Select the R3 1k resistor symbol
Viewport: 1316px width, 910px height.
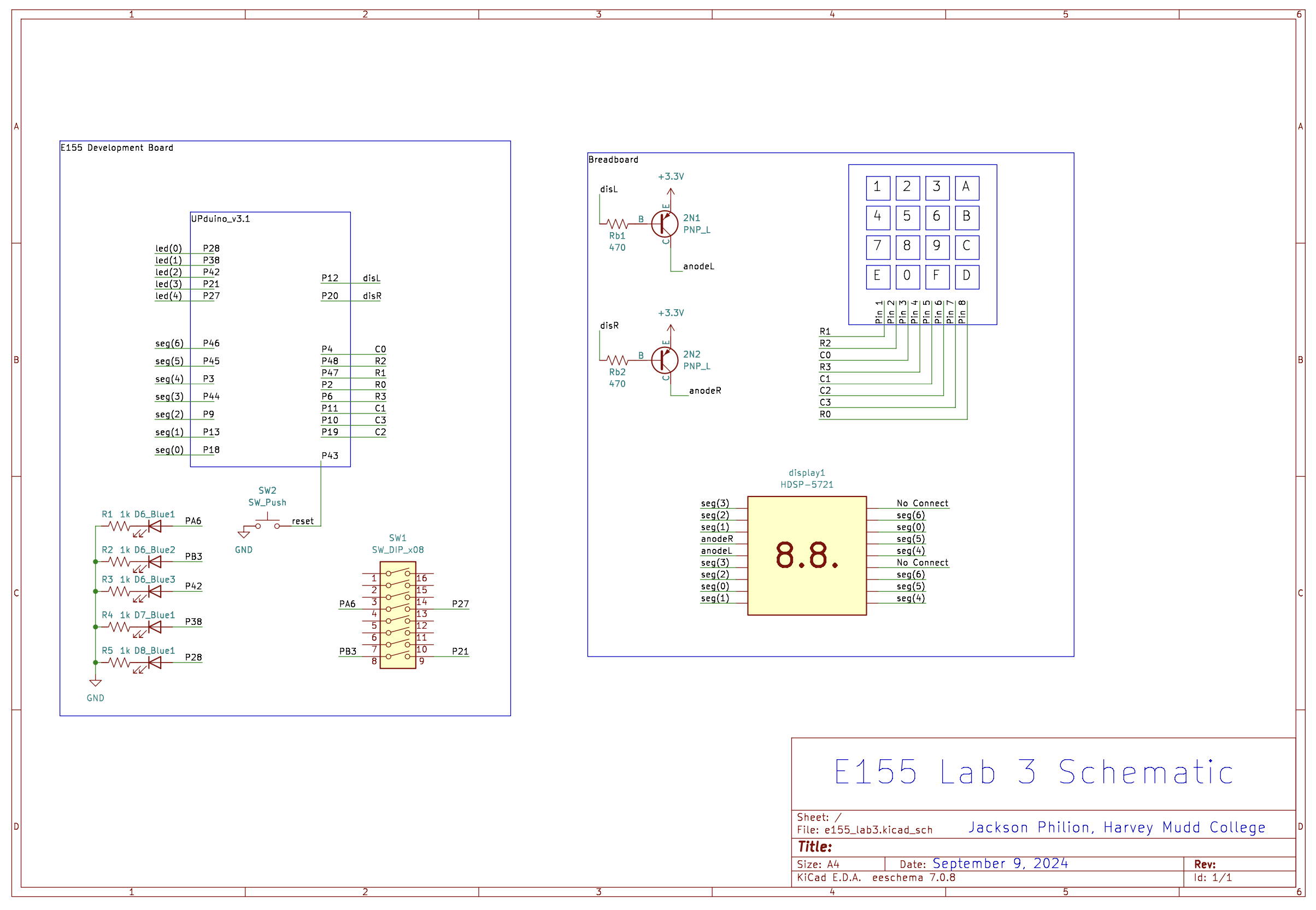click(x=119, y=591)
